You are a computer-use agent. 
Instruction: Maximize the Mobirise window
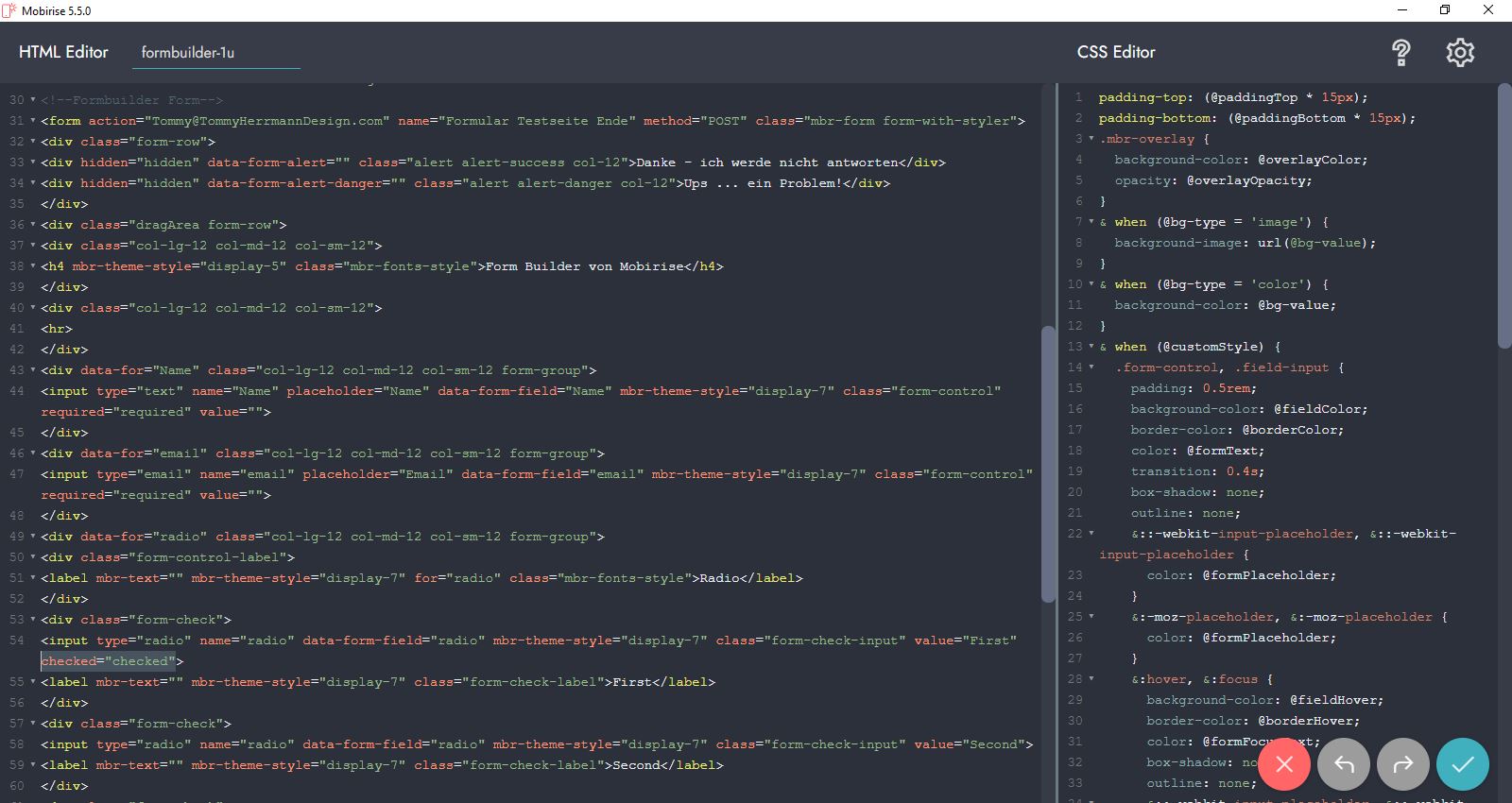[x=1445, y=10]
